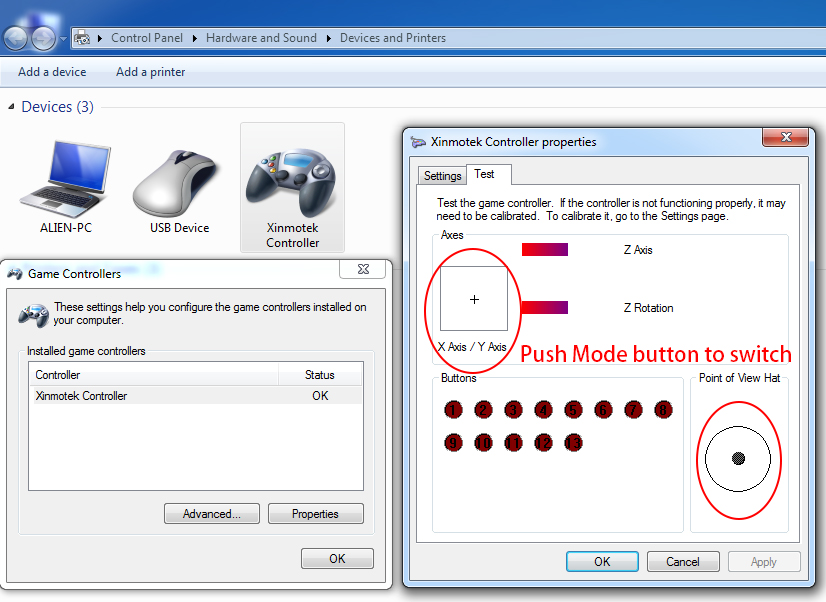Click the Z Axis label

638,250
